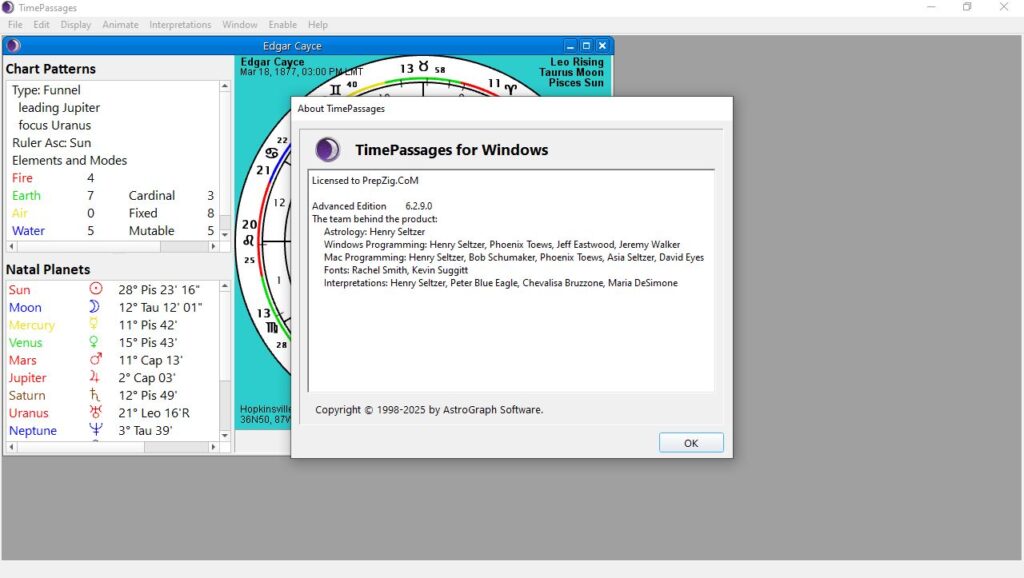Click the Mercury glyph in planet list
The width and height of the screenshot is (1024, 578).
pyautogui.click(x=94, y=324)
